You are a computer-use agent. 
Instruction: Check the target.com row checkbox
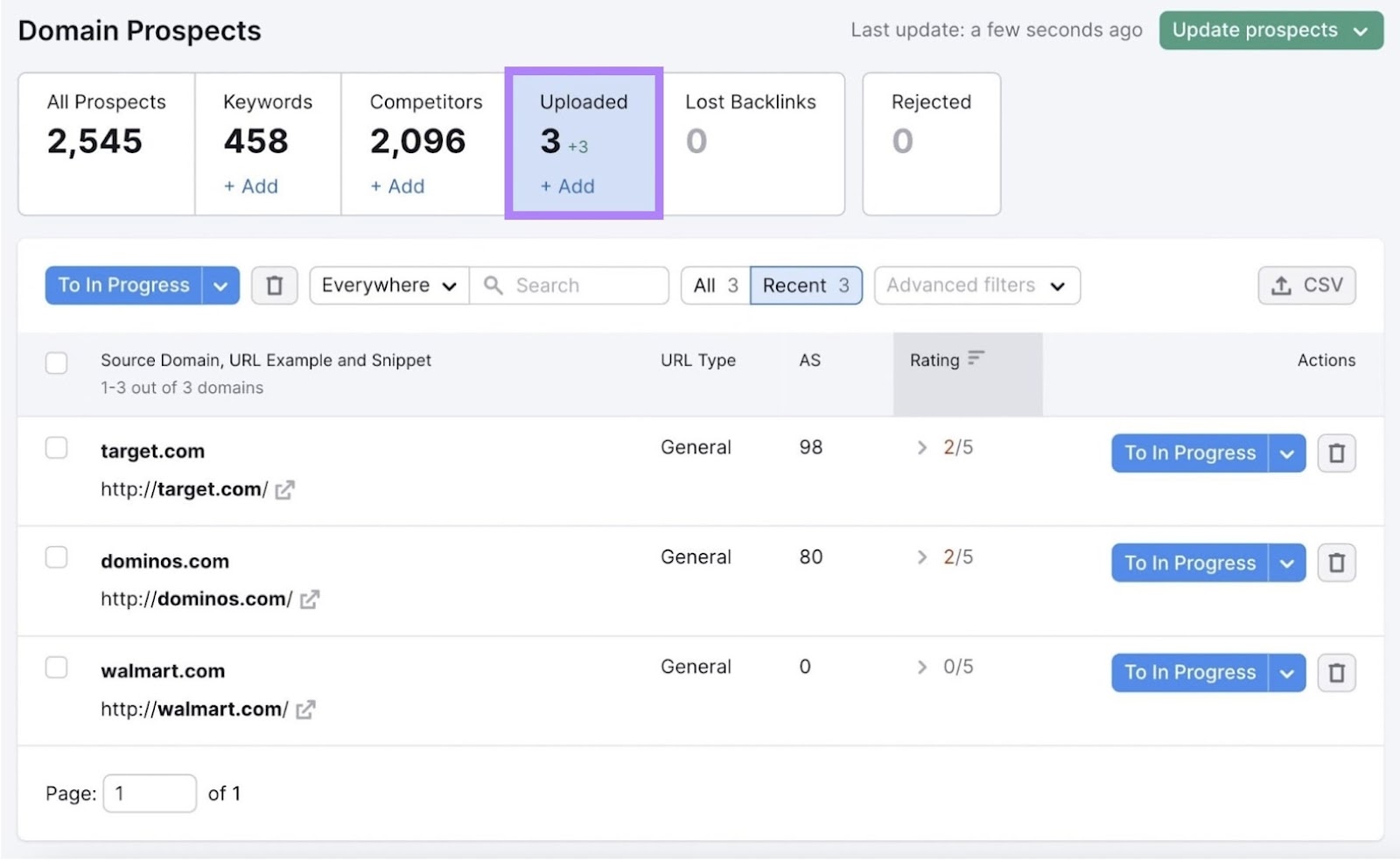pos(57,447)
